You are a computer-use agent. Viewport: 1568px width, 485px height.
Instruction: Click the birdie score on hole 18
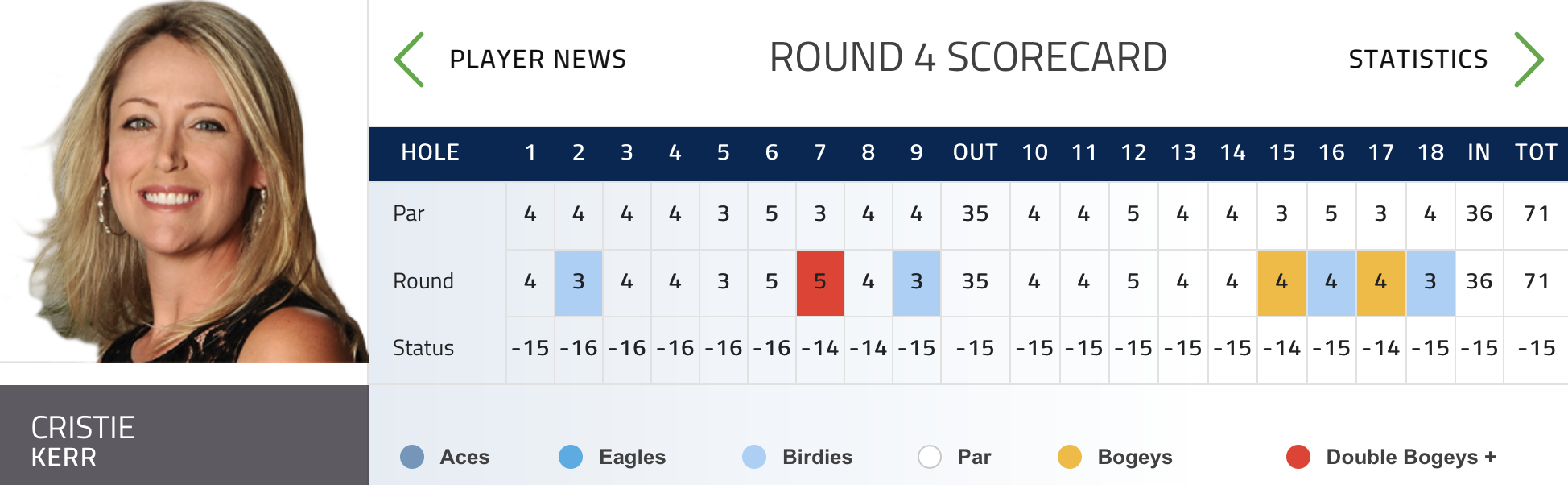click(1430, 282)
